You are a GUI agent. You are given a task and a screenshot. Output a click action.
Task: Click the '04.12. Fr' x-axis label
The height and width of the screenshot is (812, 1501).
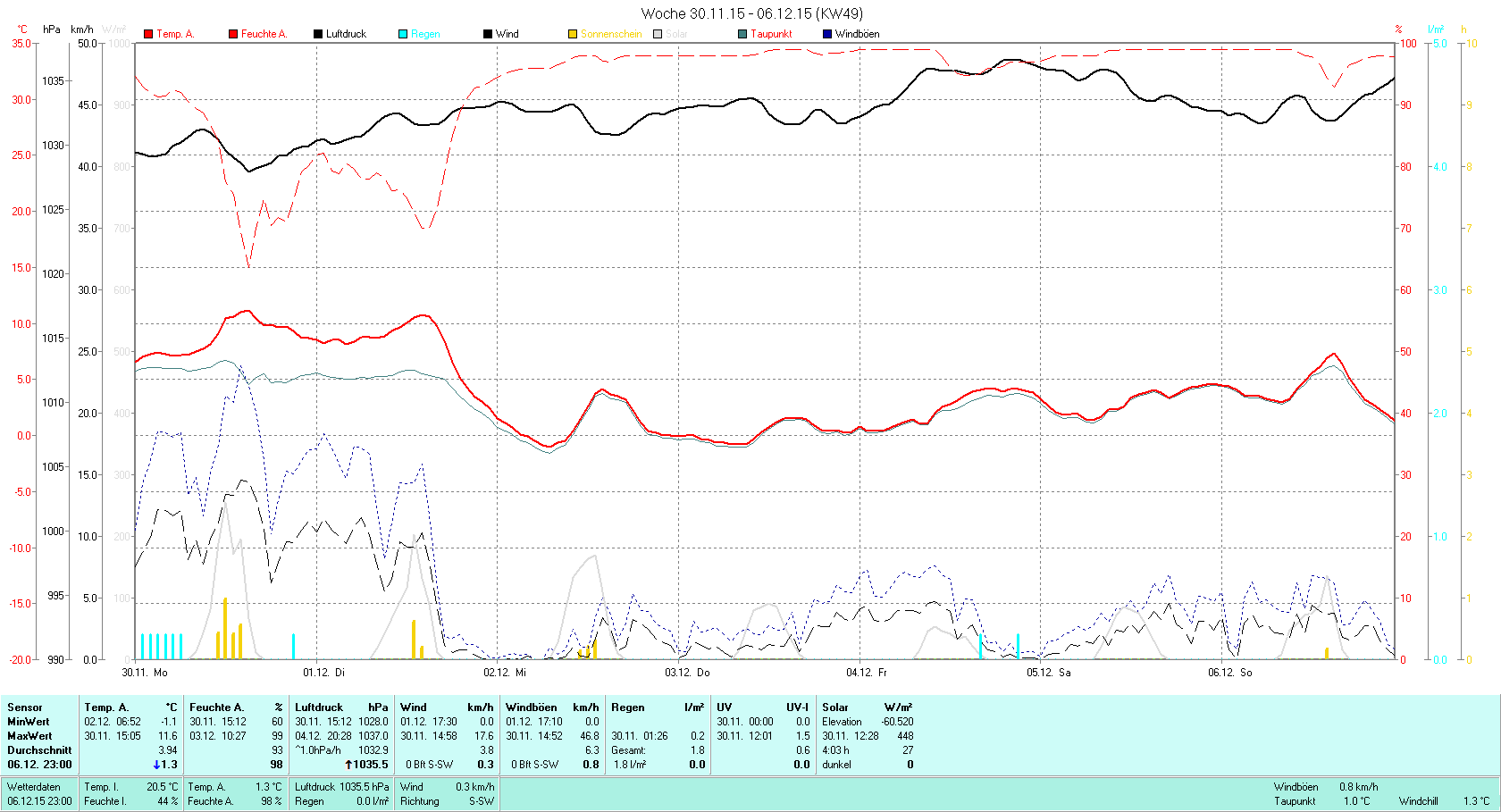point(867,673)
